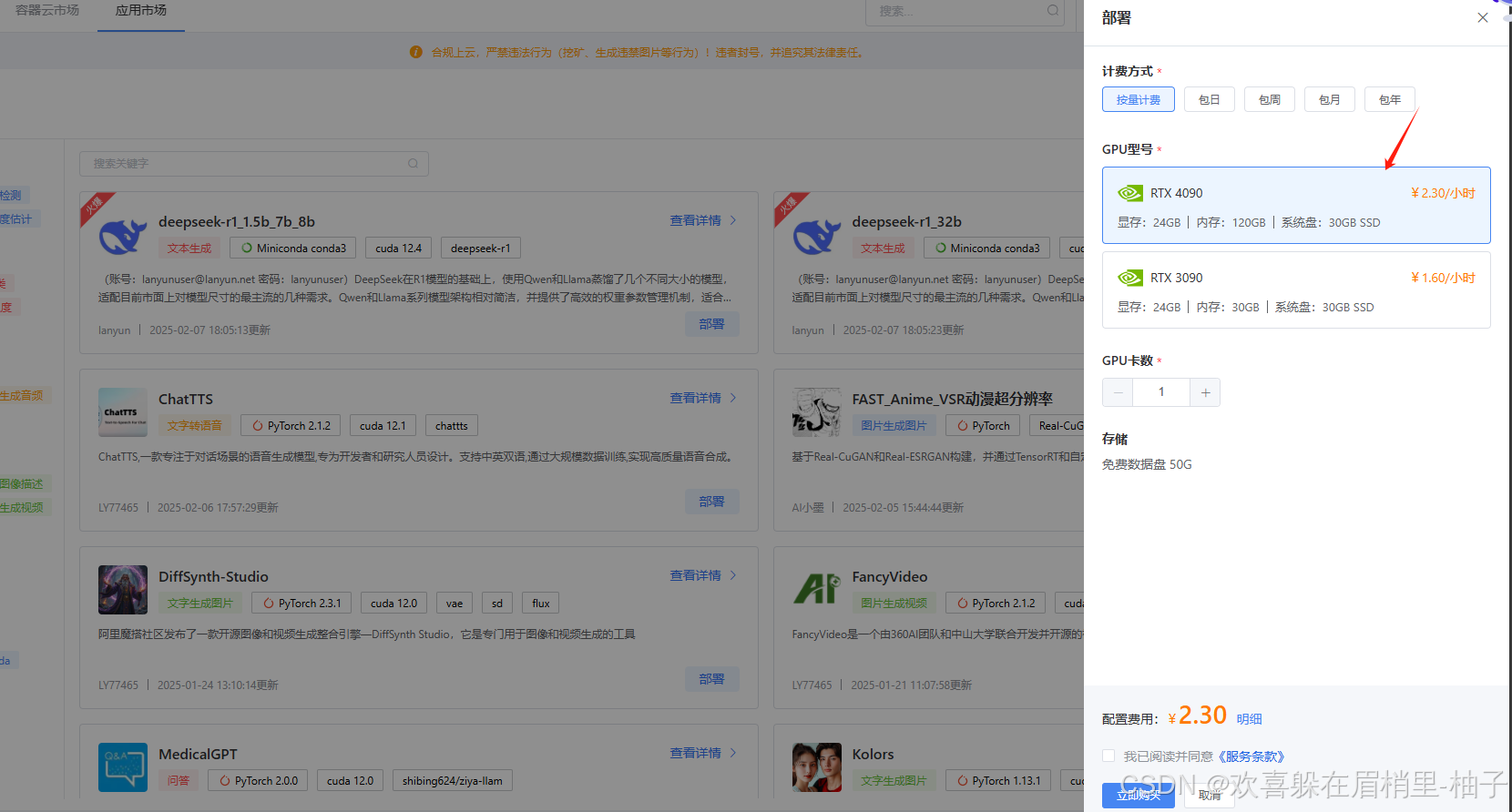
Task: Click the PyTorch 2.1.2 tag on ChatTTS
Action: click(291, 425)
